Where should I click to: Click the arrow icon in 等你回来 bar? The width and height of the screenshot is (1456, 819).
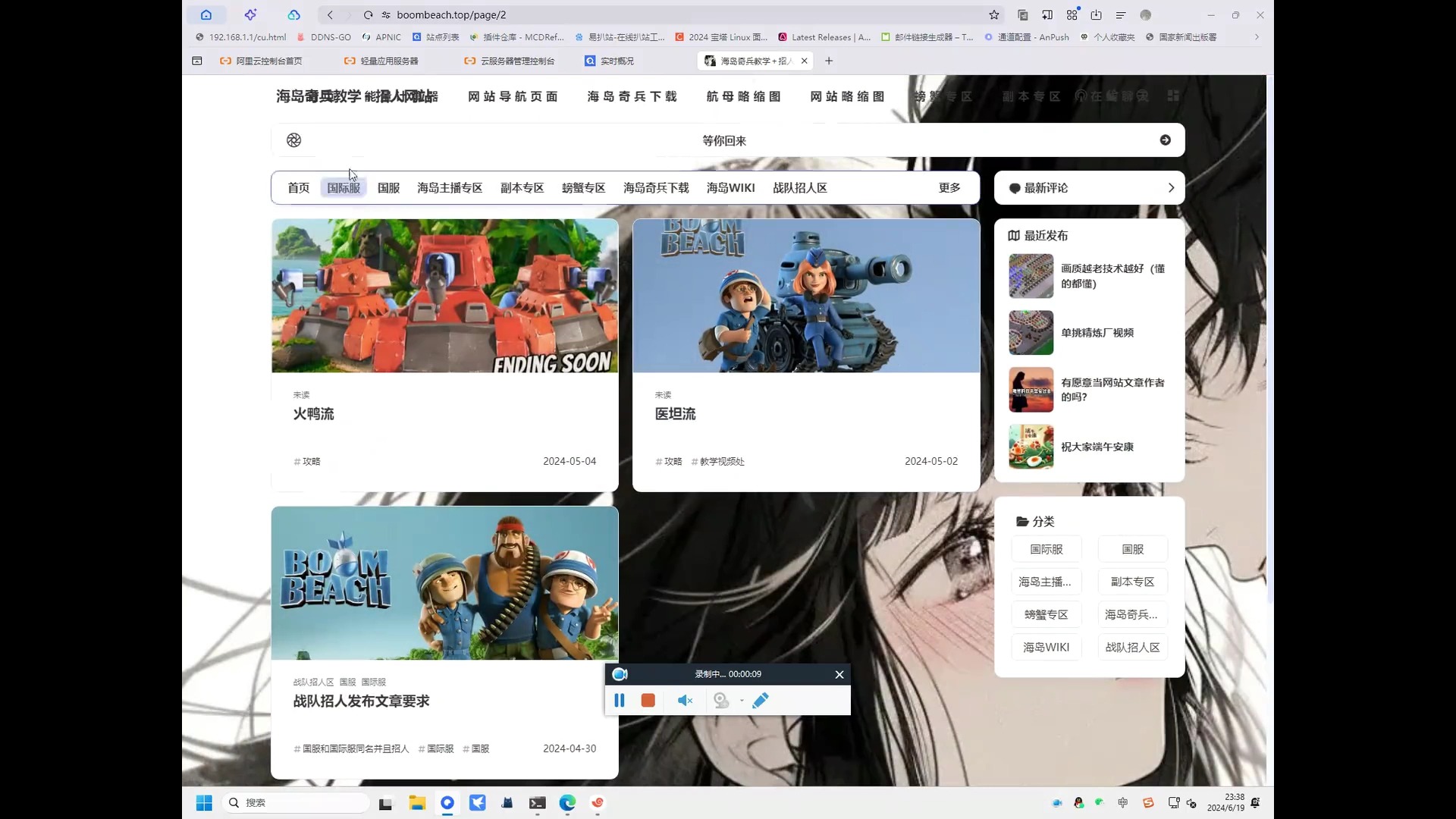click(x=1166, y=140)
